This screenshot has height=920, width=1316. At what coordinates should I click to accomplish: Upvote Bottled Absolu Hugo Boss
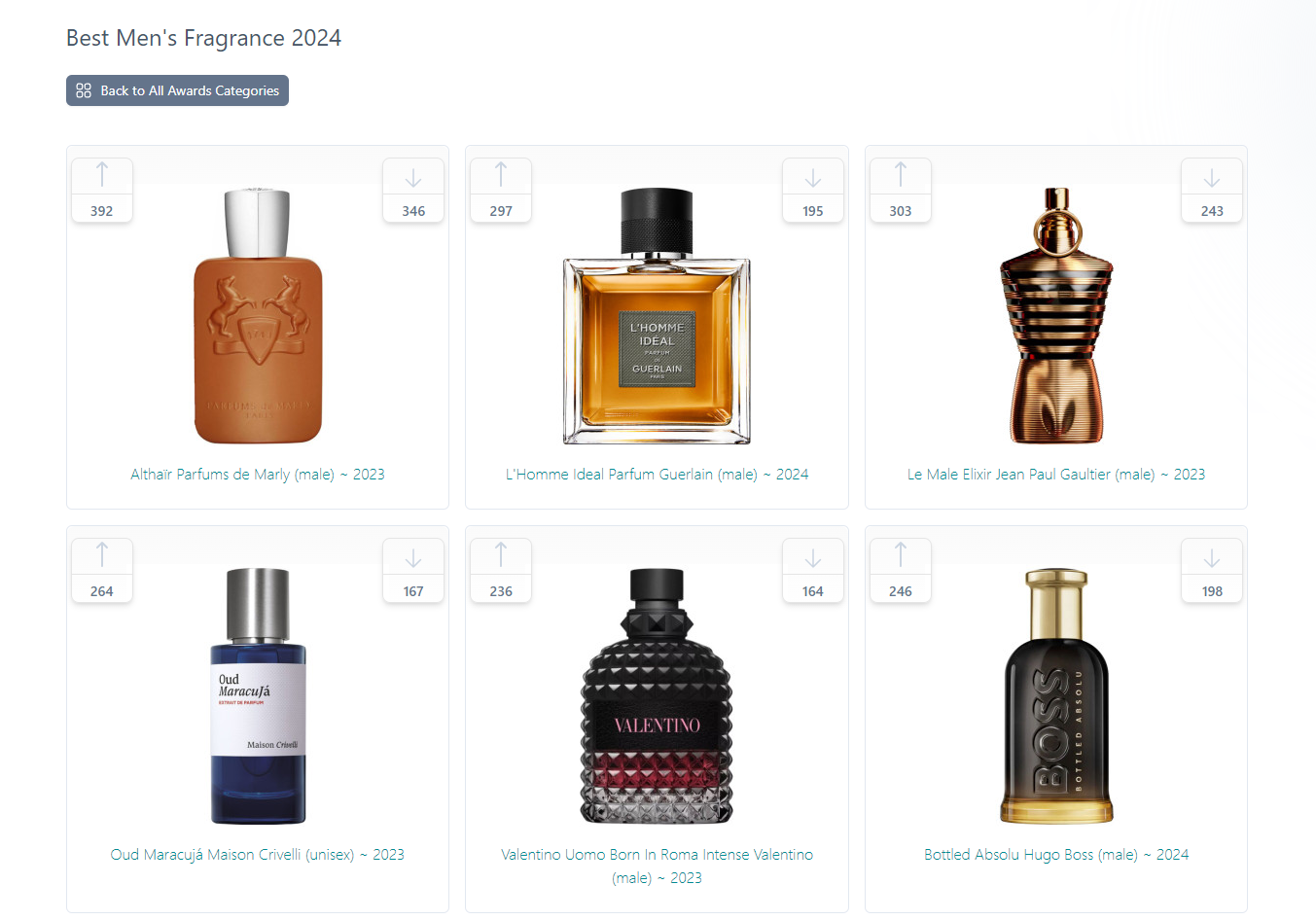pos(901,571)
